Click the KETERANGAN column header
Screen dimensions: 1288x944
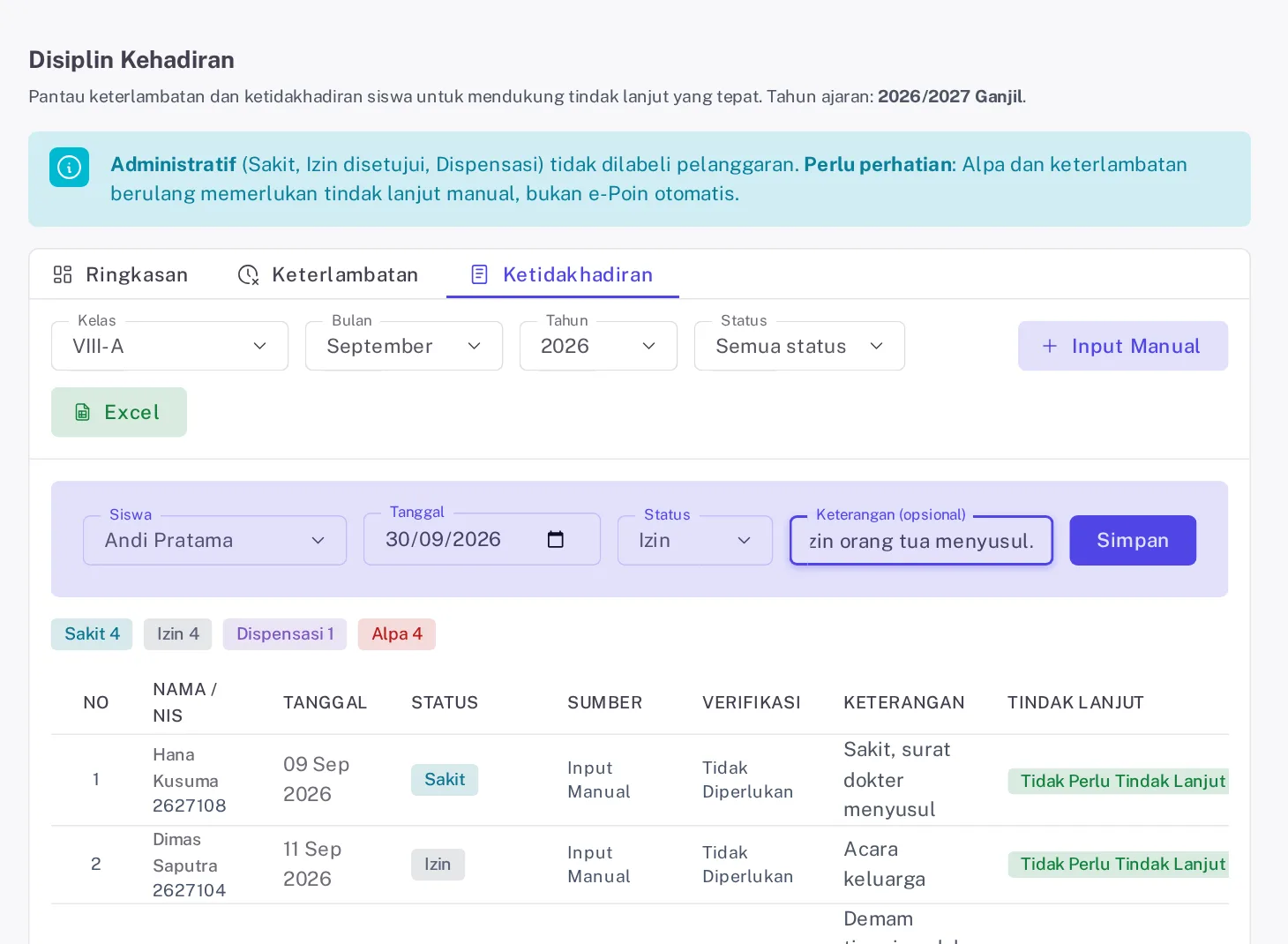tap(904, 702)
